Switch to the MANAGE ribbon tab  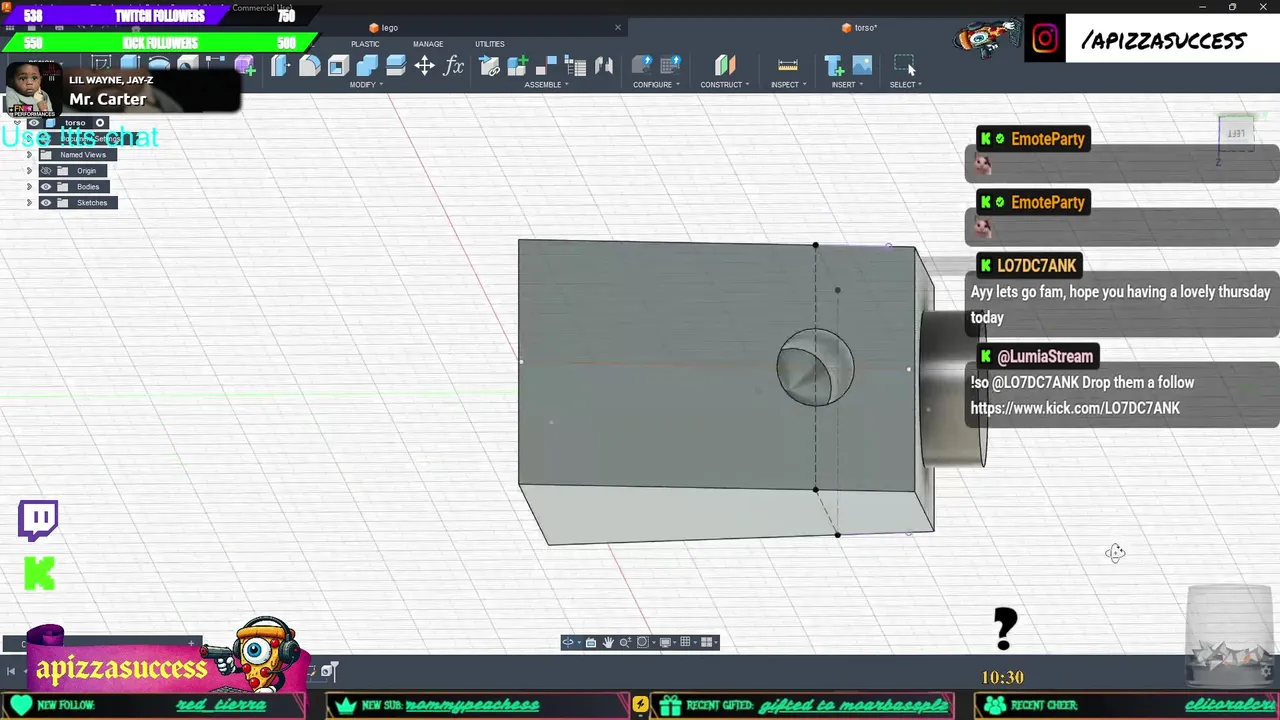[x=428, y=44]
